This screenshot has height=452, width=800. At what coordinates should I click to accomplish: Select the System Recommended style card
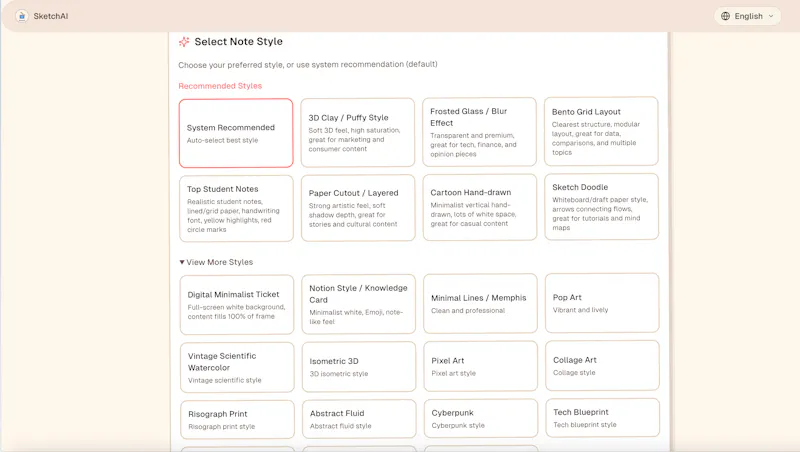click(x=236, y=133)
